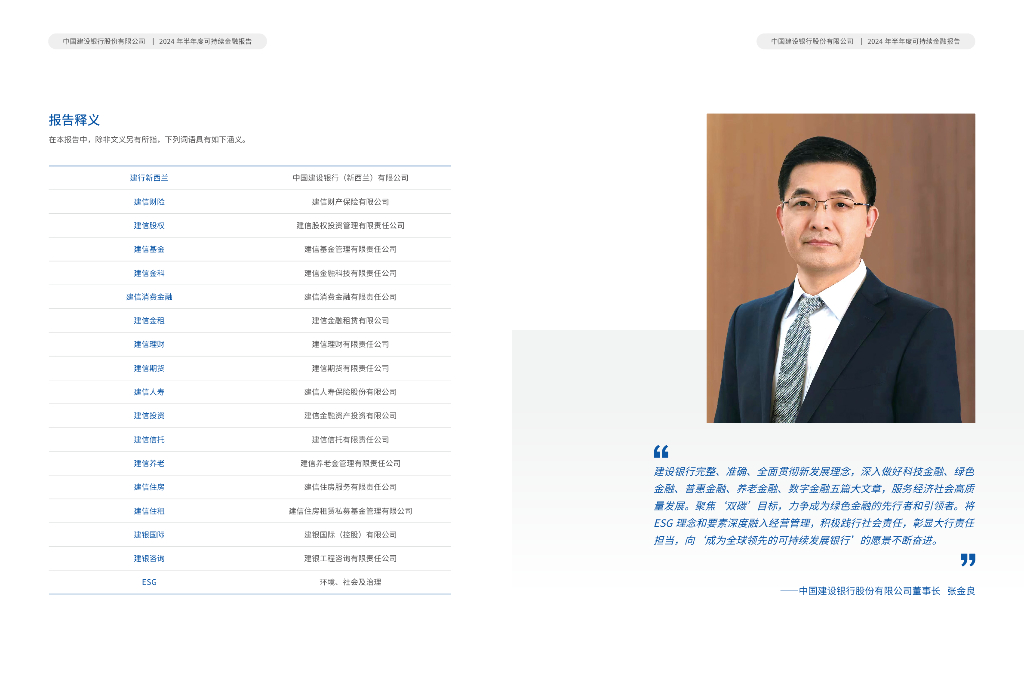Click the 建信人寿 glossary term
Viewport: 1024px width, 695px height.
[x=149, y=392]
